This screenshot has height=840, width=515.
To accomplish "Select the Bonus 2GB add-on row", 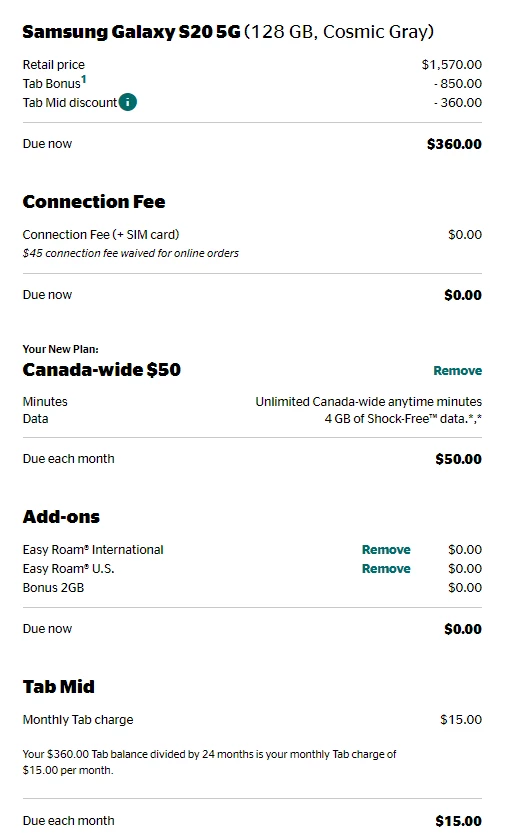I will [252, 588].
